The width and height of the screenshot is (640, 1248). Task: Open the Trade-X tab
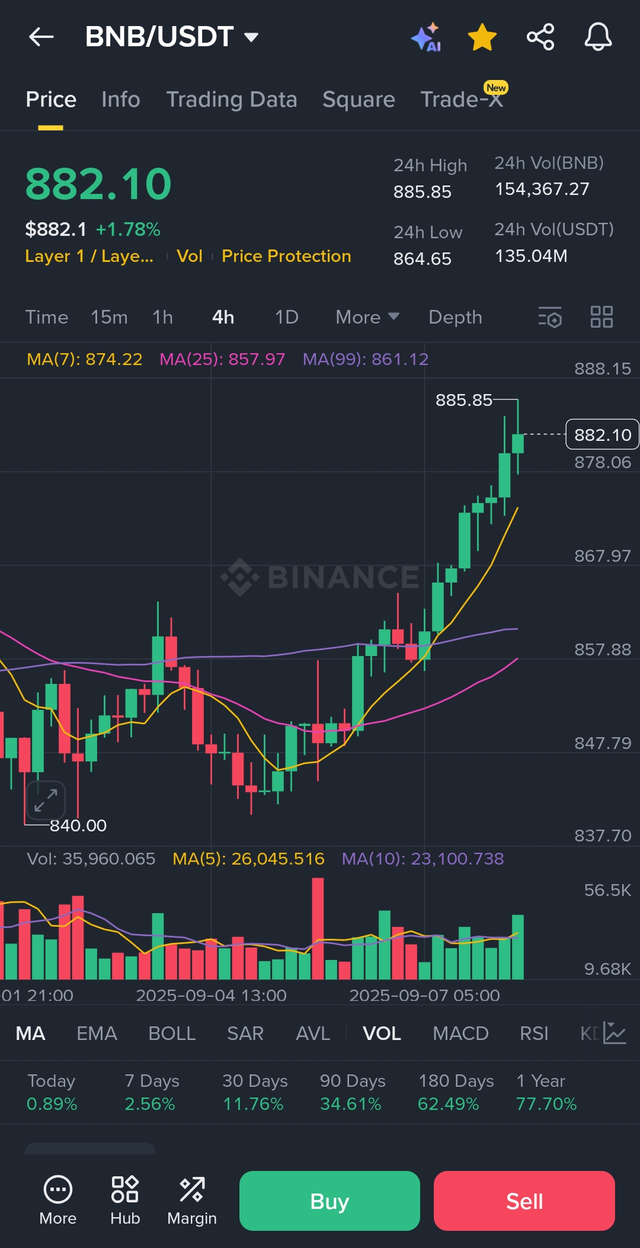[x=462, y=99]
